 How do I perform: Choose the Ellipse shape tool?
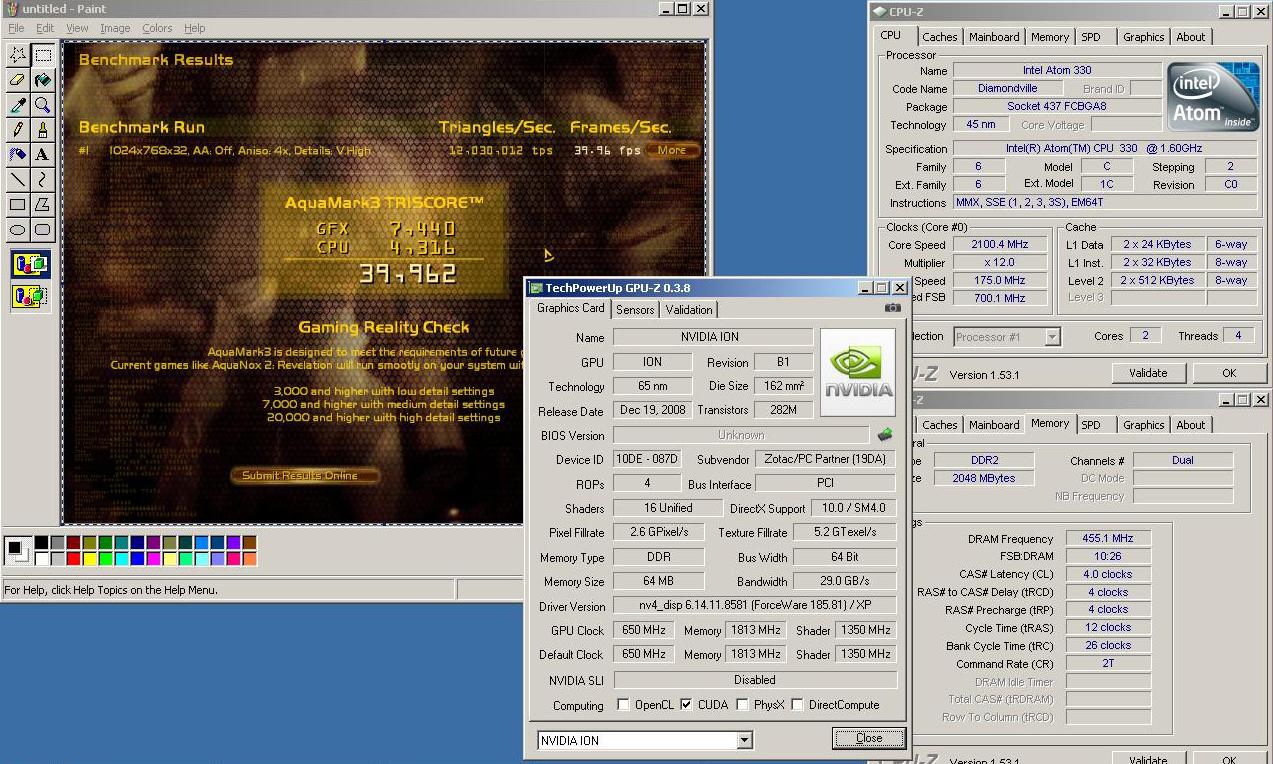[x=17, y=230]
